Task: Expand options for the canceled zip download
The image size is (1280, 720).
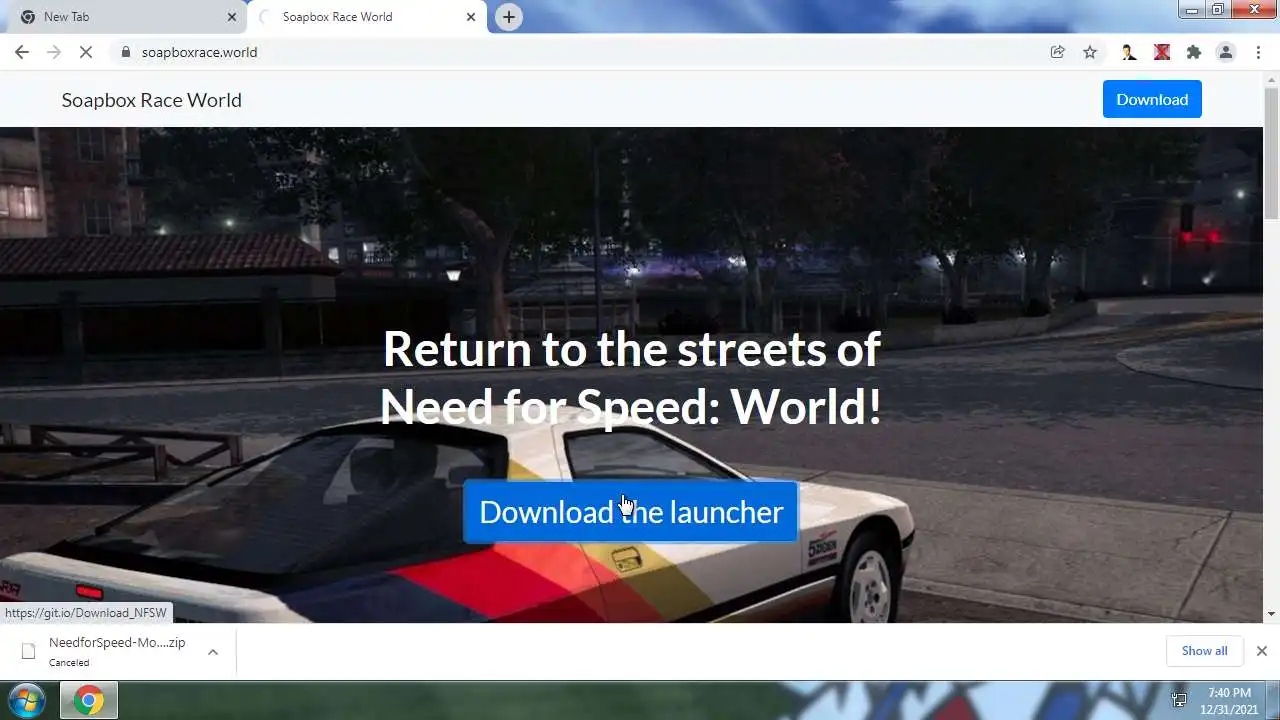Action: coord(213,652)
